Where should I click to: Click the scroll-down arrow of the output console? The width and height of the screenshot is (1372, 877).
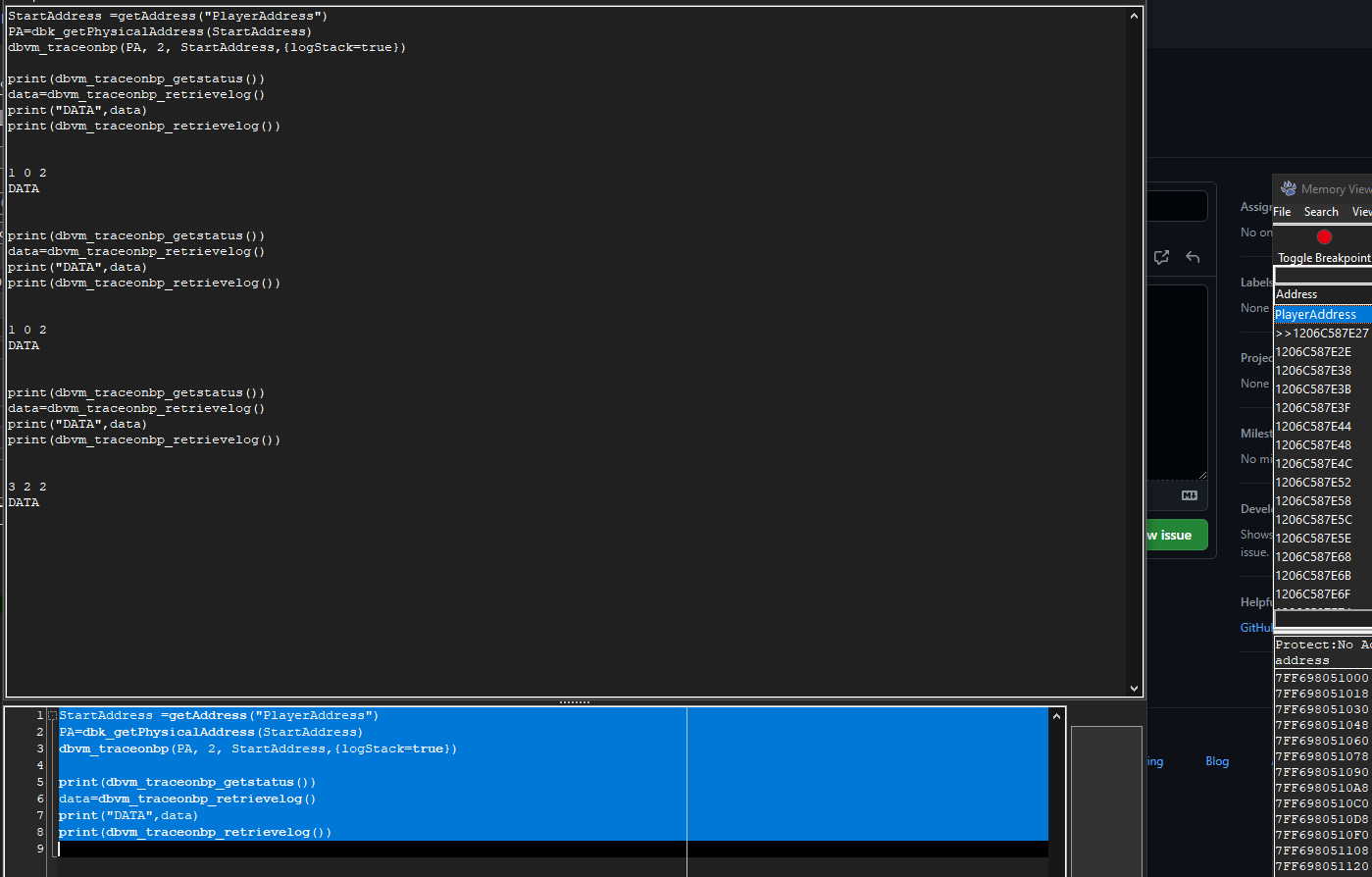coord(1134,688)
